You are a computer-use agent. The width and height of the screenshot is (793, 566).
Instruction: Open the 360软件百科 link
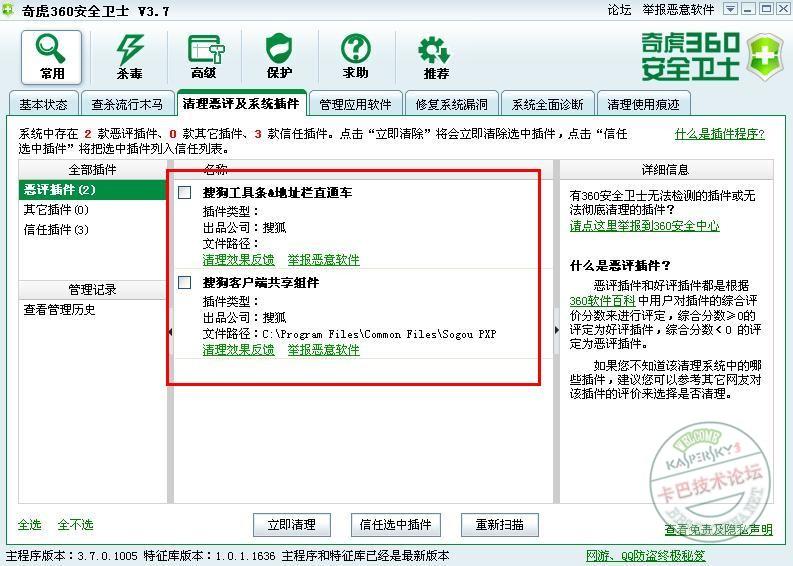602,301
